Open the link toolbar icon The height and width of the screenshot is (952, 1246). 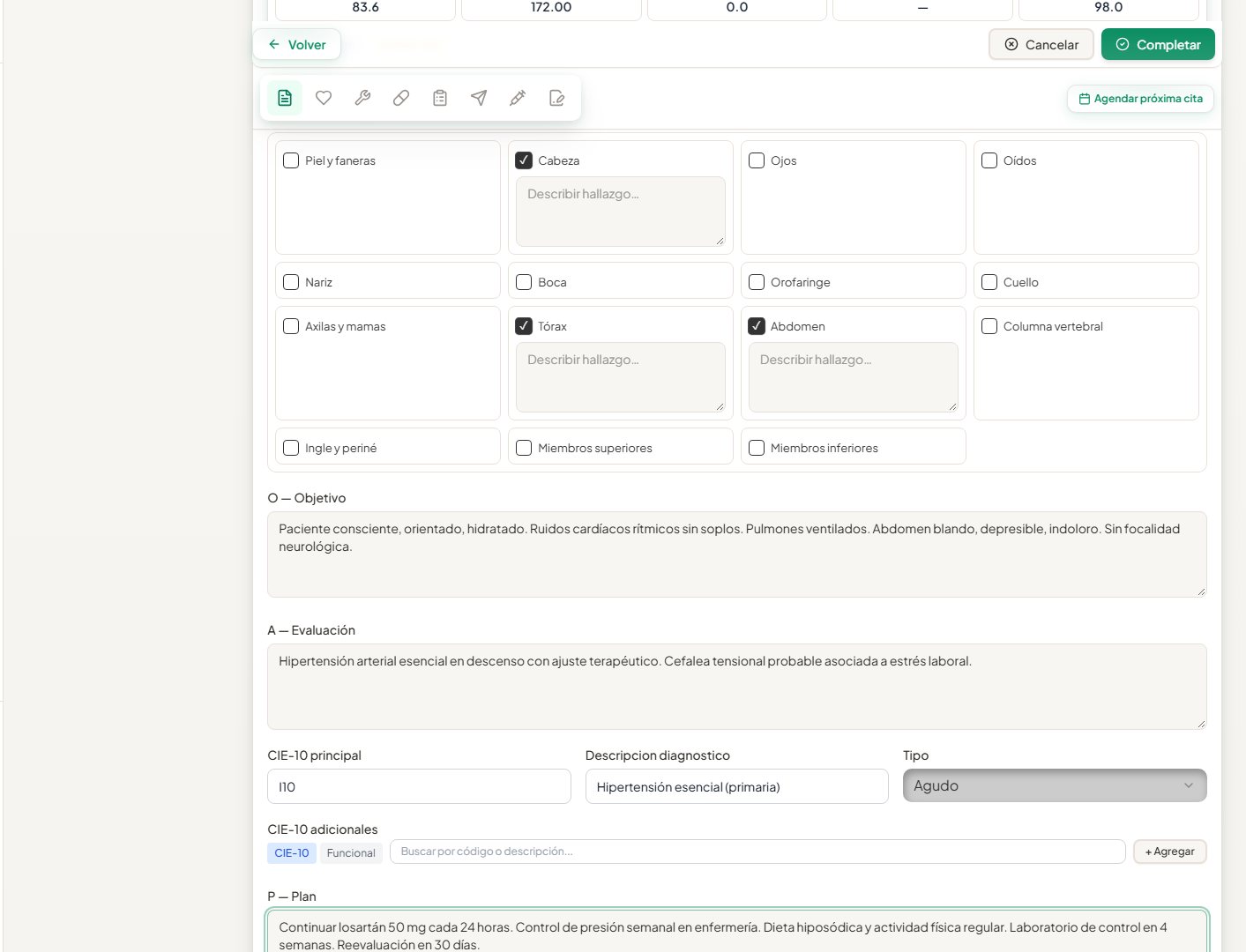[x=401, y=98]
